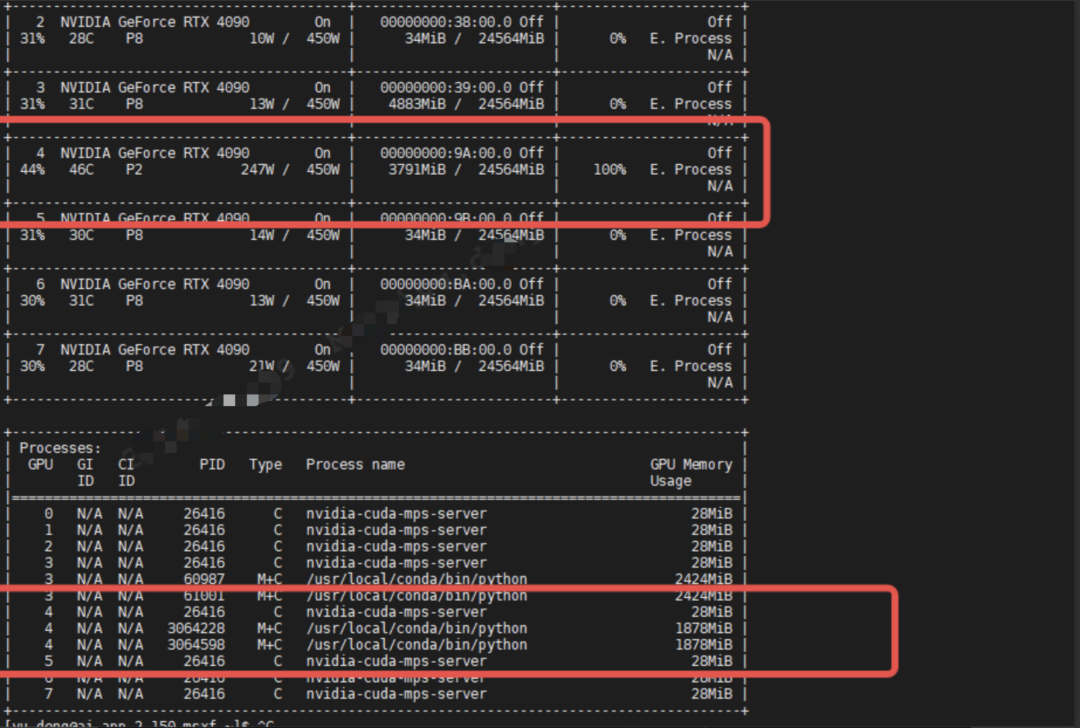Viewport: 1080px width, 728px height.
Task: Click 1878MiB usage in the PID 3064598 row
Action: click(703, 645)
